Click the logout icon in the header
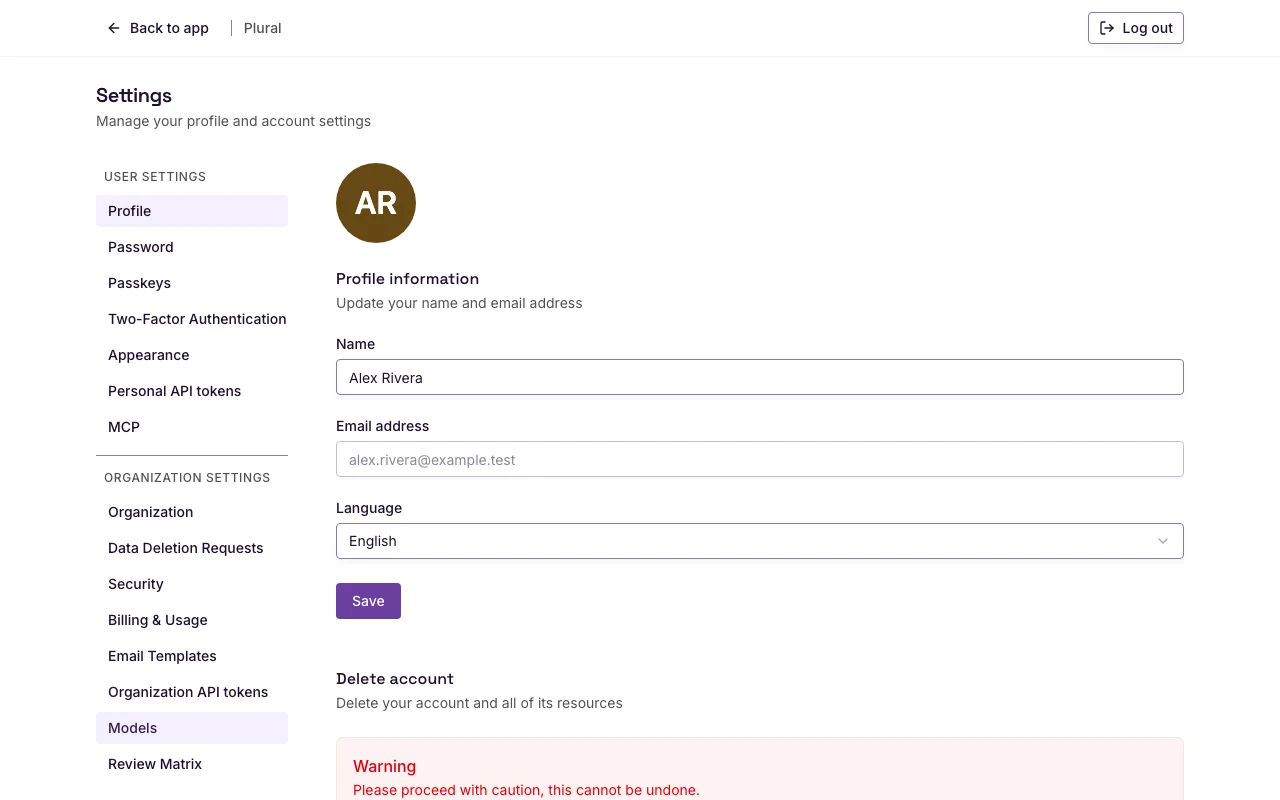This screenshot has height=800, width=1280. [x=1107, y=28]
